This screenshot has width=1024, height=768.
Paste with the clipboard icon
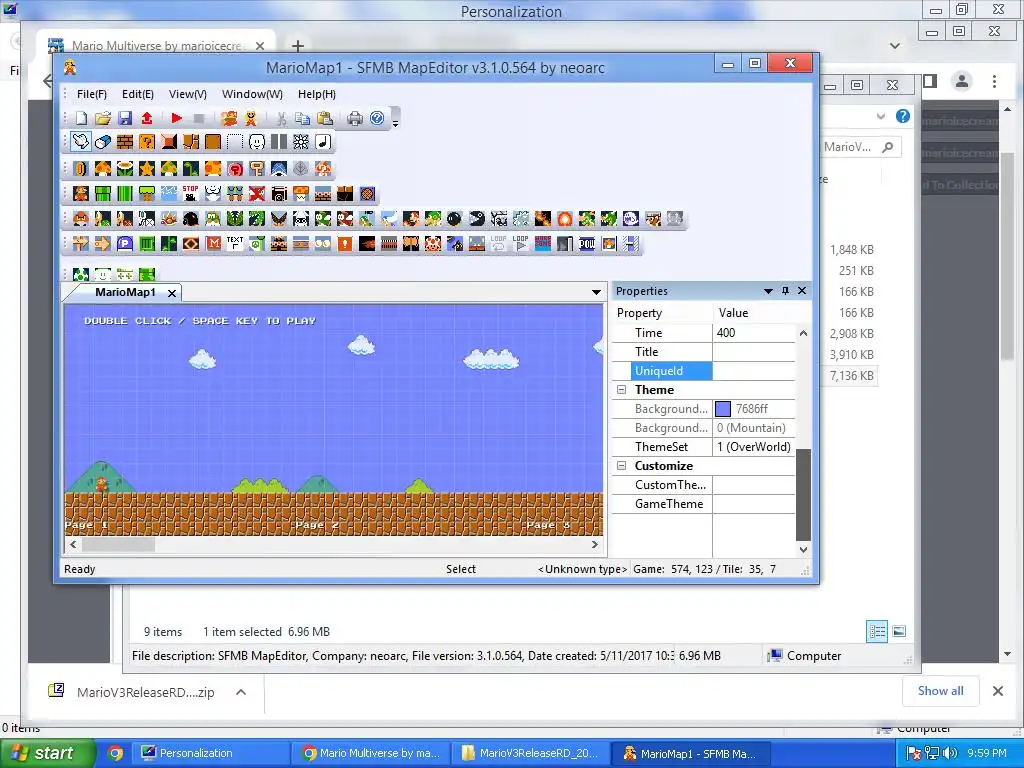(x=325, y=118)
